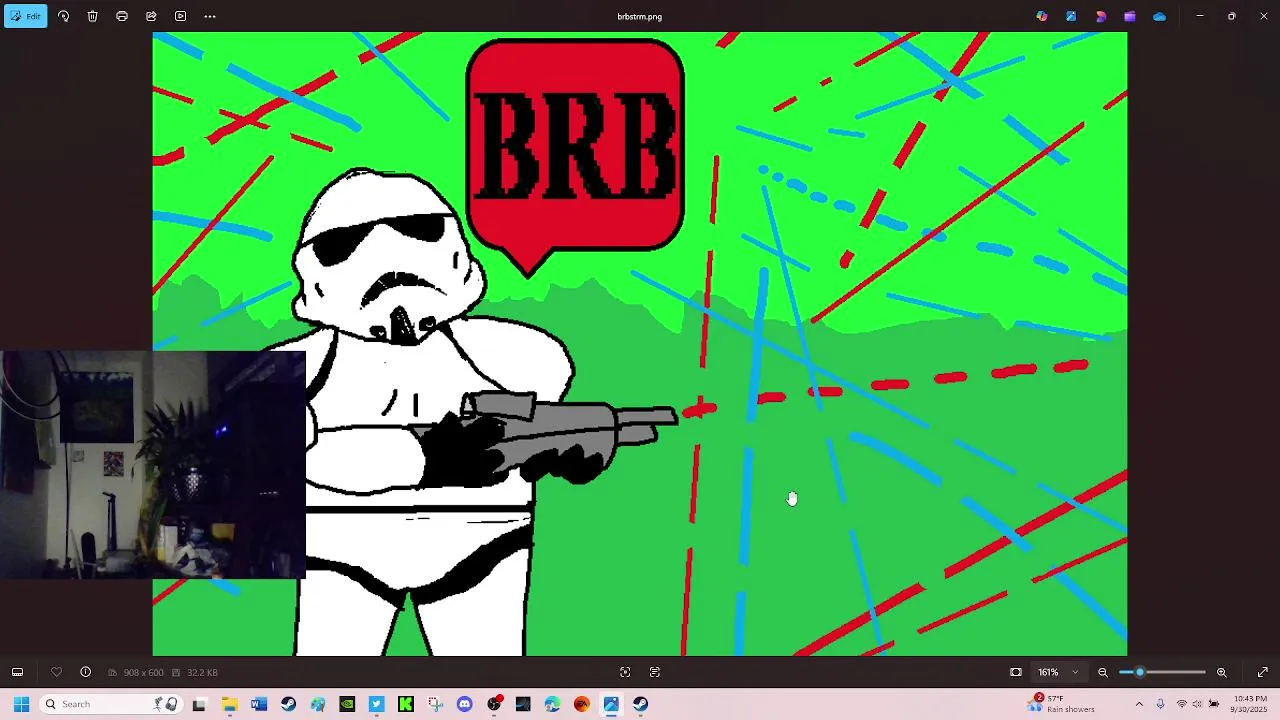Open Task View on the taskbar
The height and width of the screenshot is (720, 1280).
pyautogui.click(x=199, y=704)
